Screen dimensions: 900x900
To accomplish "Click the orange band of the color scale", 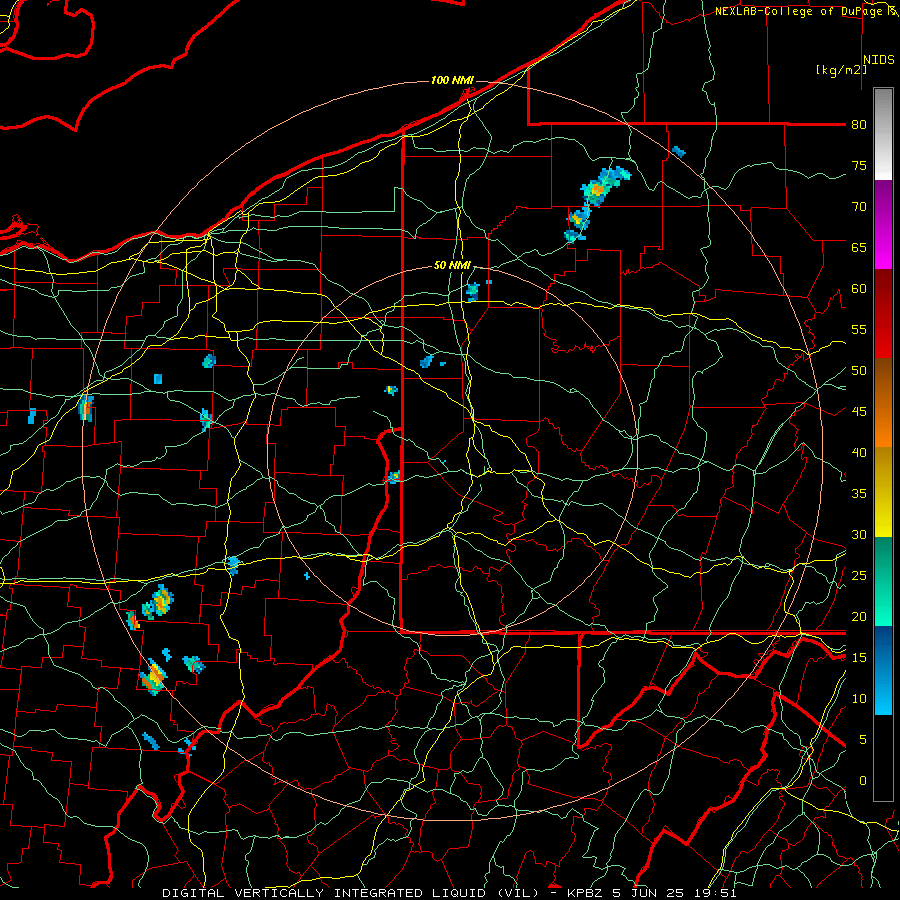I will [x=883, y=403].
